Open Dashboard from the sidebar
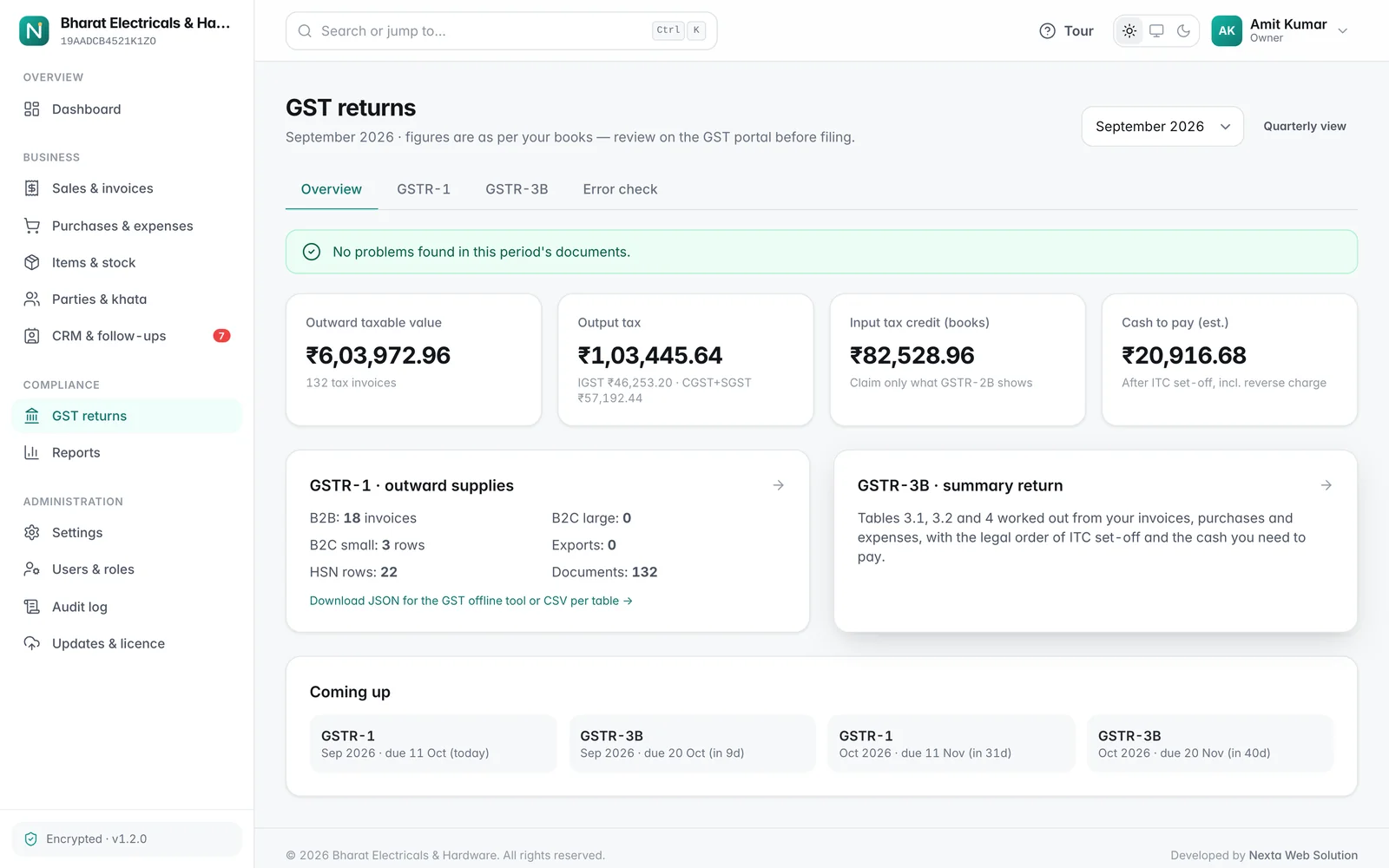Screen dimensions: 1389x868 point(127,109)
